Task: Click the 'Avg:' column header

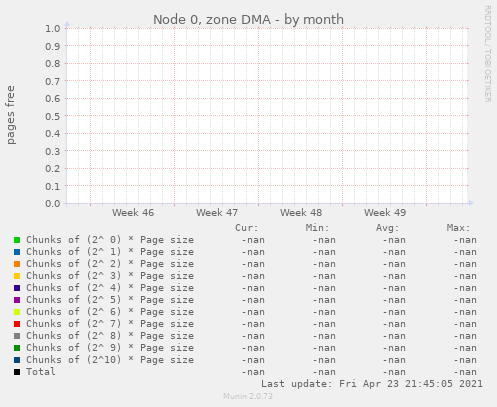Action: pyautogui.click(x=387, y=228)
